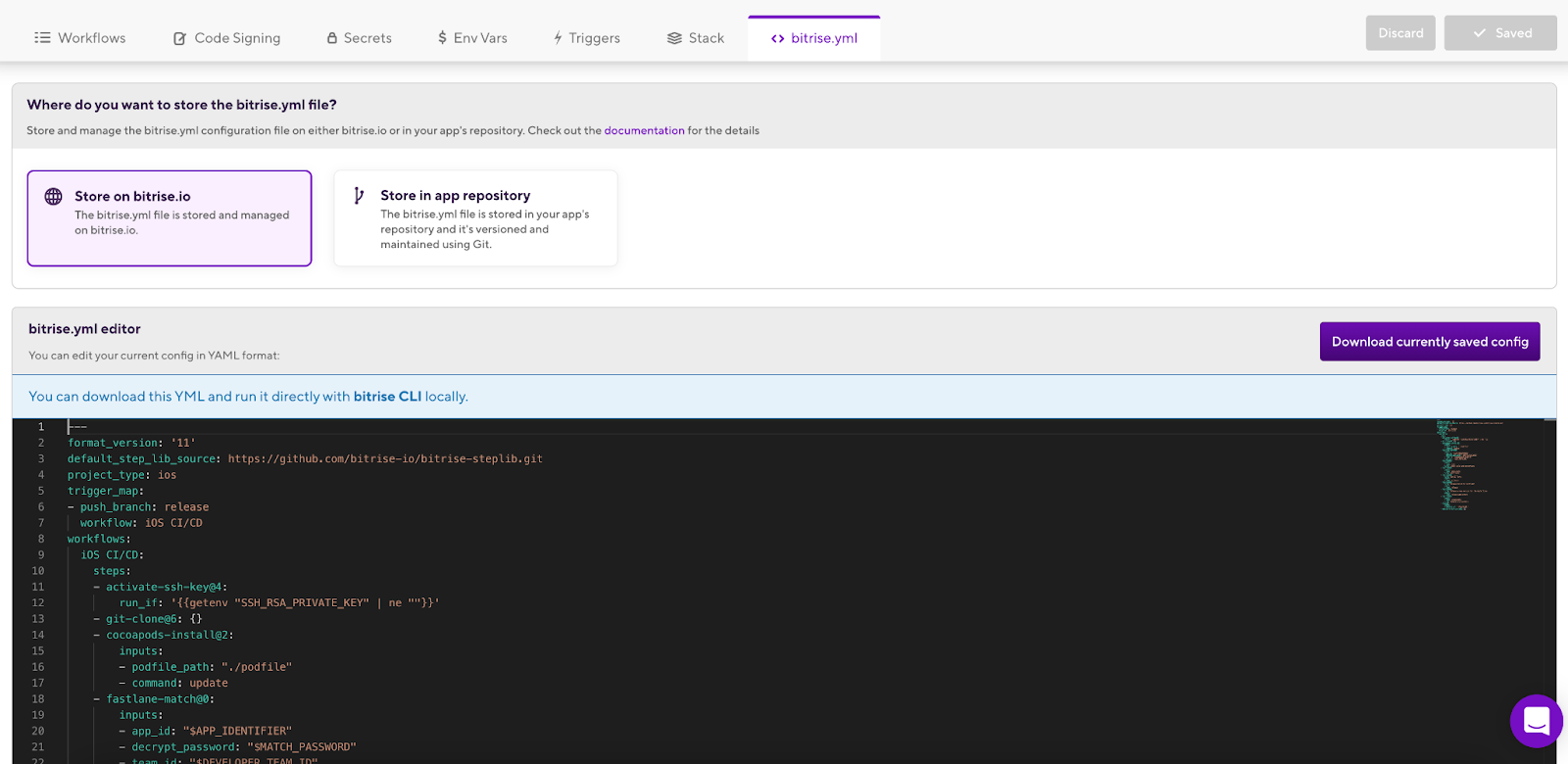This screenshot has height=764, width=1568.
Task: Click the Secrets lock icon
Action: click(332, 38)
